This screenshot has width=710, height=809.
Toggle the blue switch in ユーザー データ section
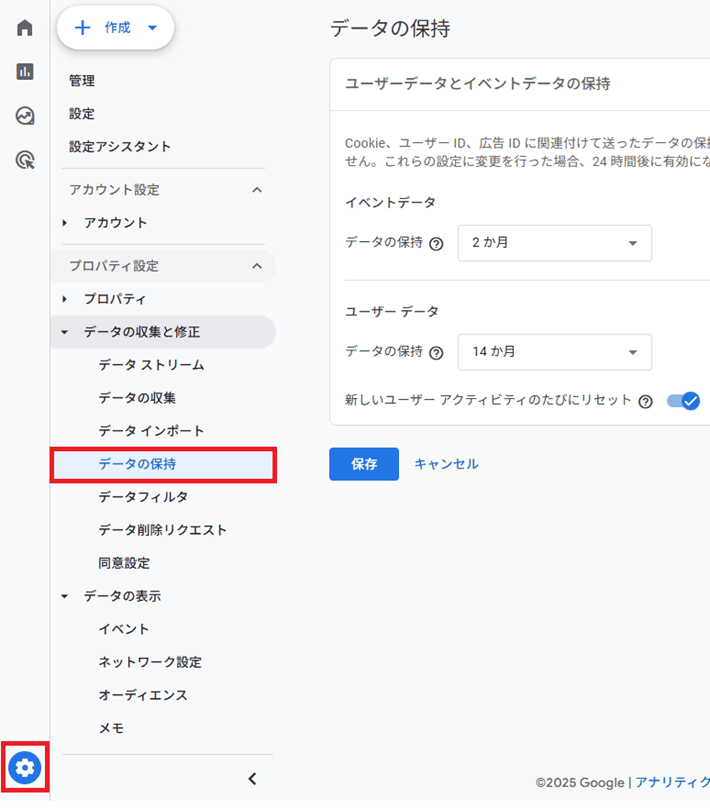point(682,401)
